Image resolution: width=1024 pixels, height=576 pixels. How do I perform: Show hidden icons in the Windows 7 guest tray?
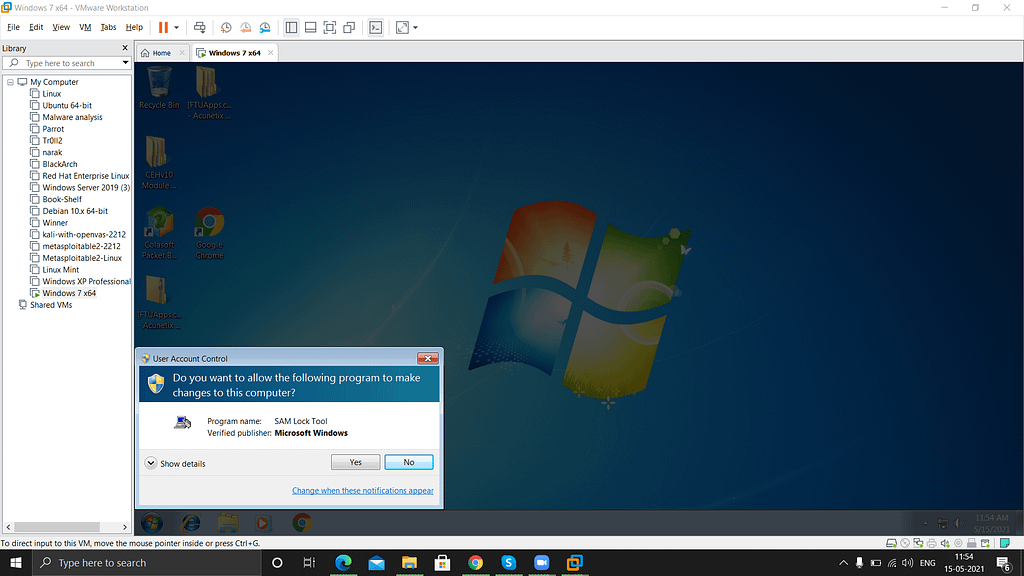[x=925, y=523]
